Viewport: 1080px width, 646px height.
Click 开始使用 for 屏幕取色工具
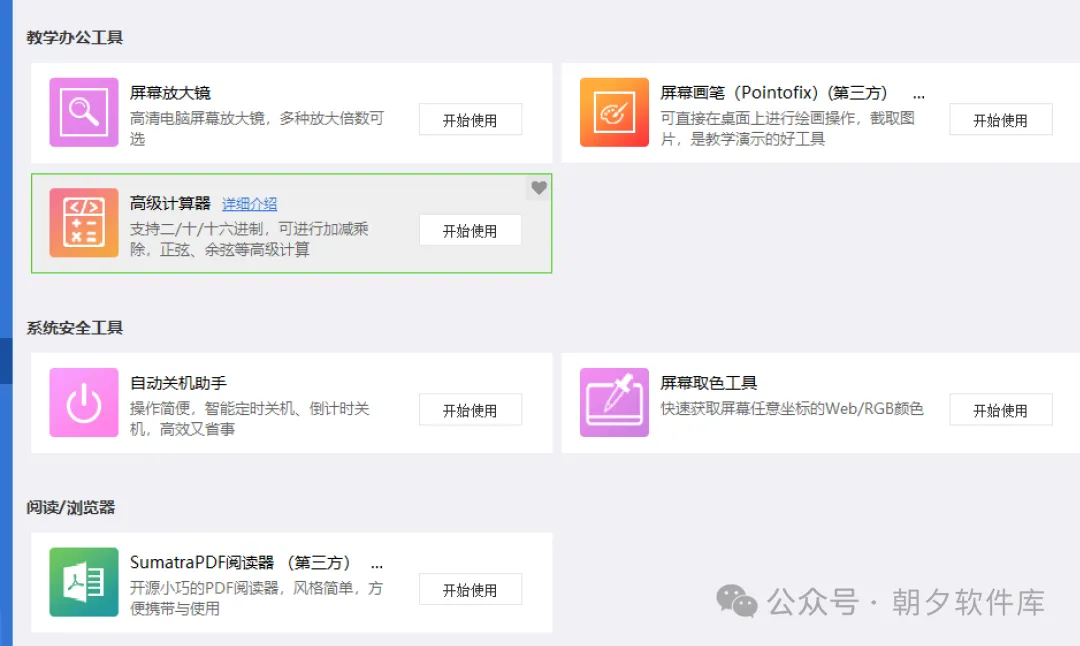click(1001, 409)
